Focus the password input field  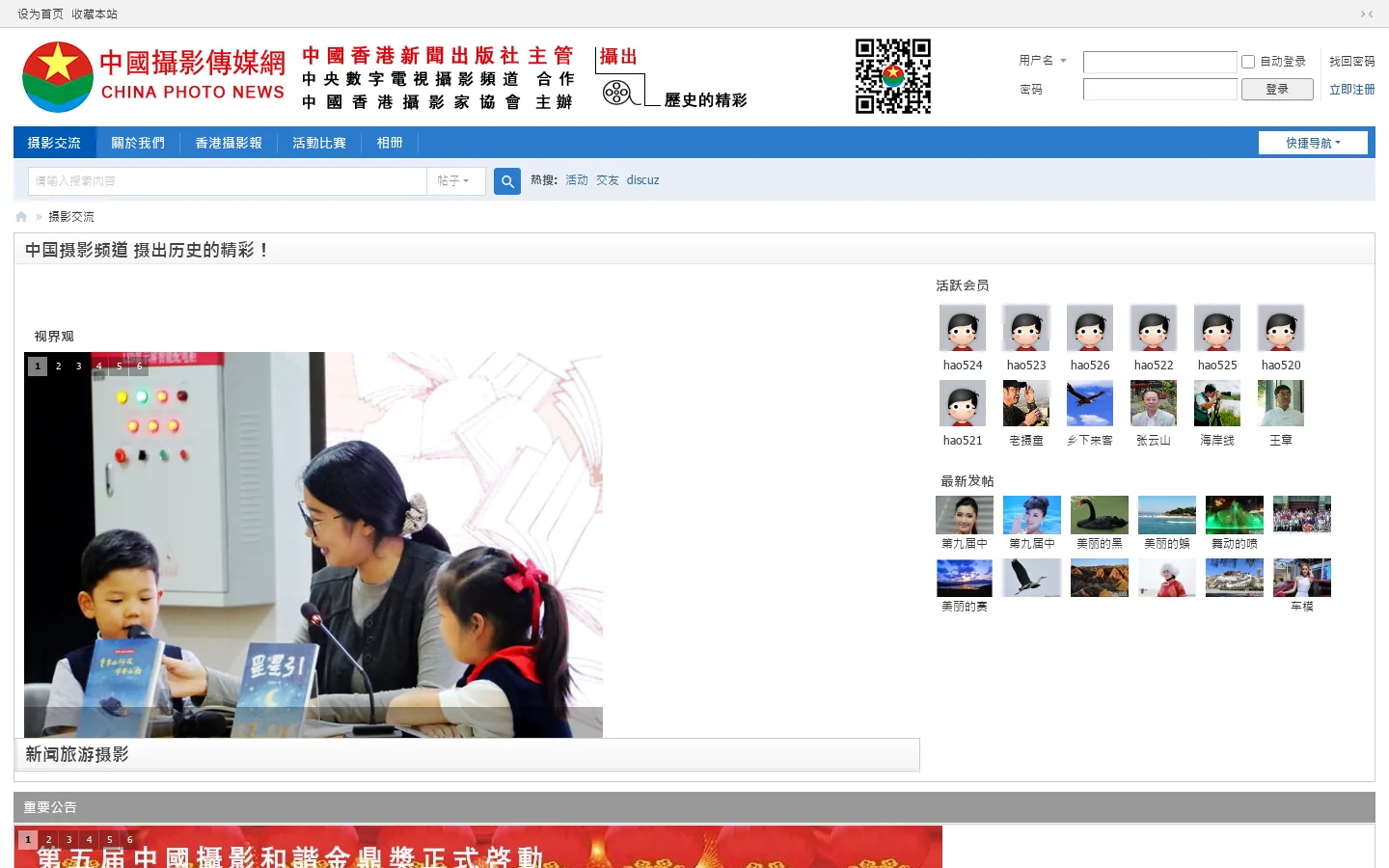(1160, 90)
